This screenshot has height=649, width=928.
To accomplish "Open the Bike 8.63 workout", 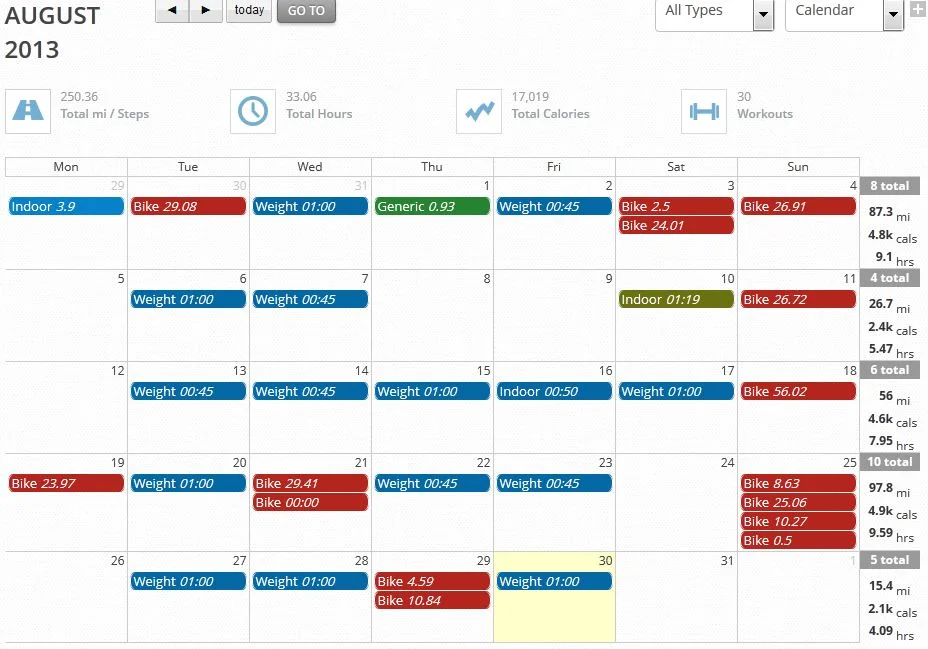I will (798, 483).
